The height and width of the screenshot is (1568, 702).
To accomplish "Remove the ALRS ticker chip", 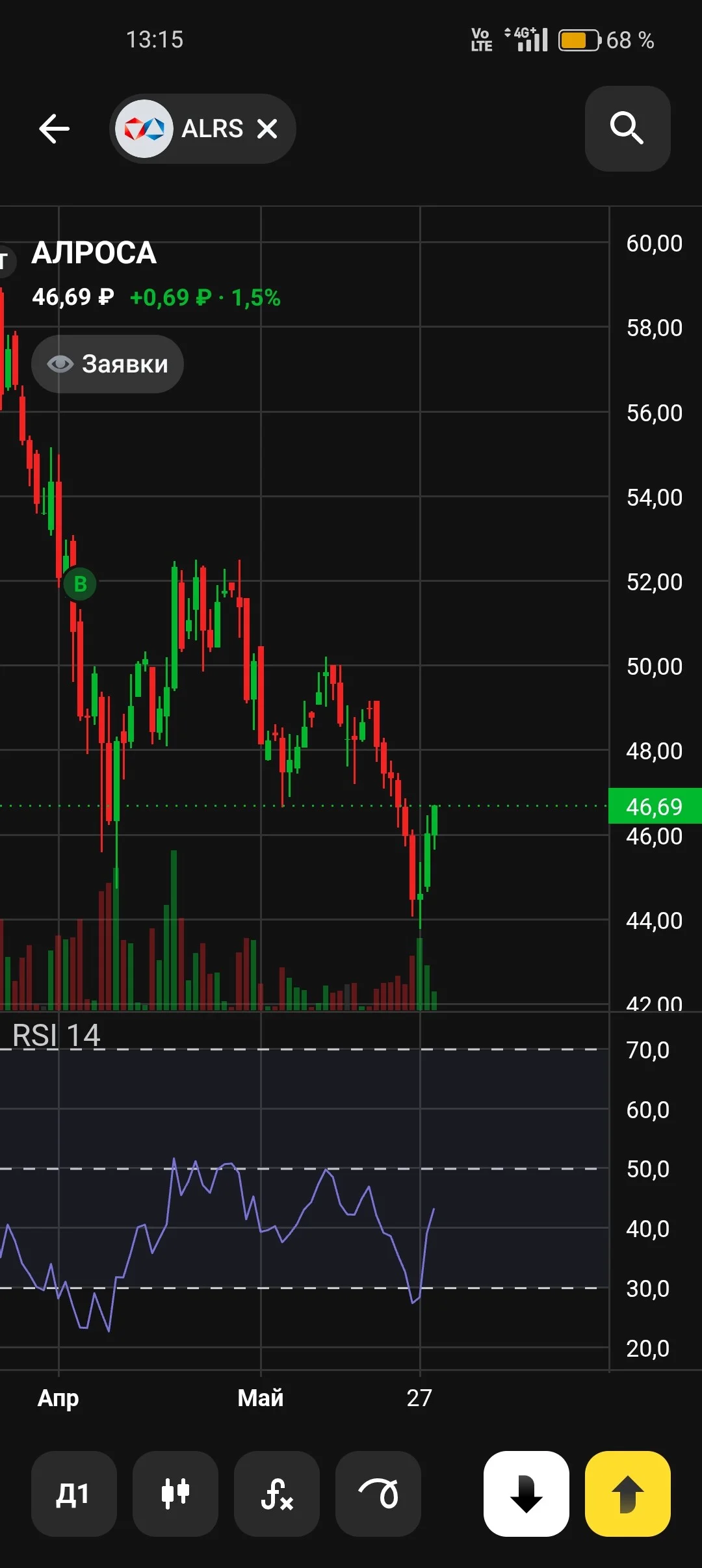I will coord(267,129).
